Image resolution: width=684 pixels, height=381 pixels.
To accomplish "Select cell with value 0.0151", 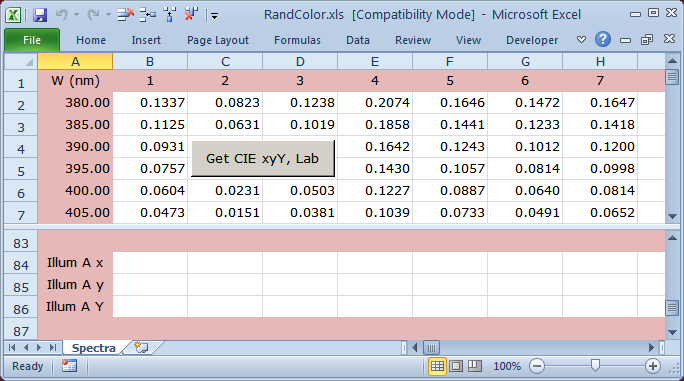I will pos(225,213).
